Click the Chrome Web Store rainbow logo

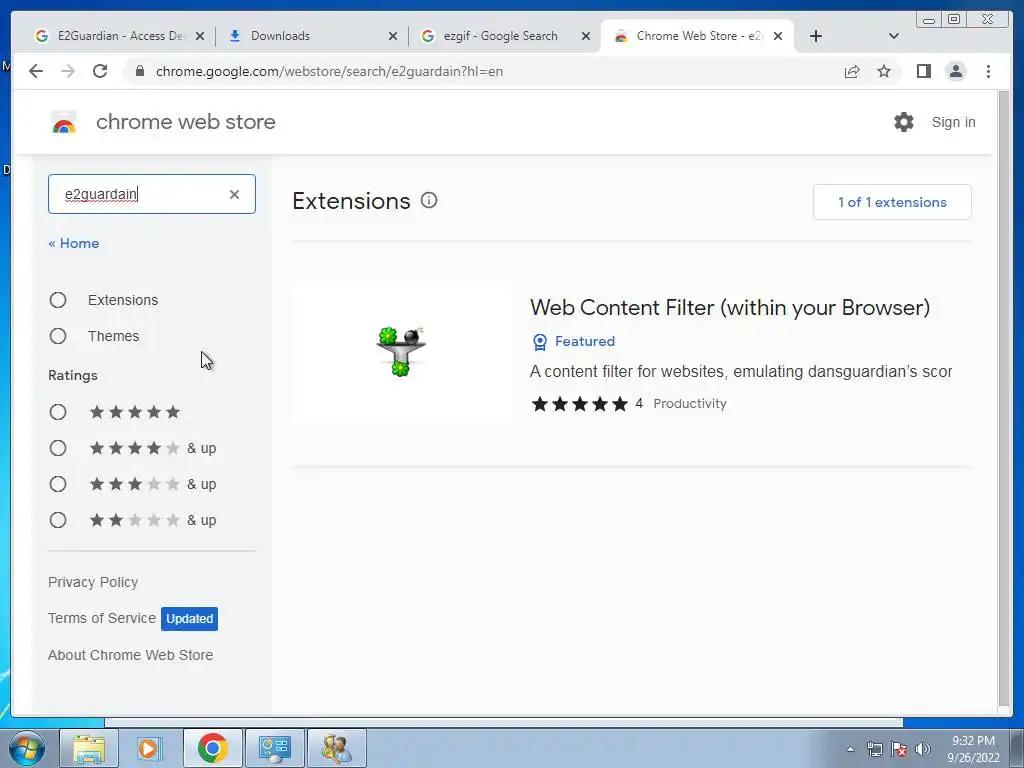[63, 122]
